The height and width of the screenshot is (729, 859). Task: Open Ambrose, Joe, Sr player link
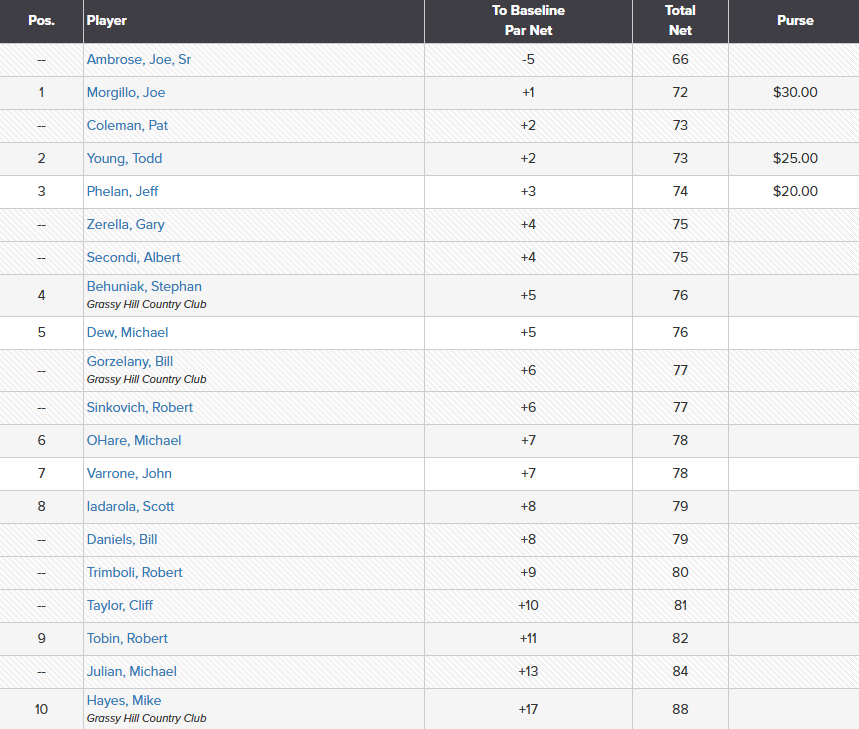139,59
